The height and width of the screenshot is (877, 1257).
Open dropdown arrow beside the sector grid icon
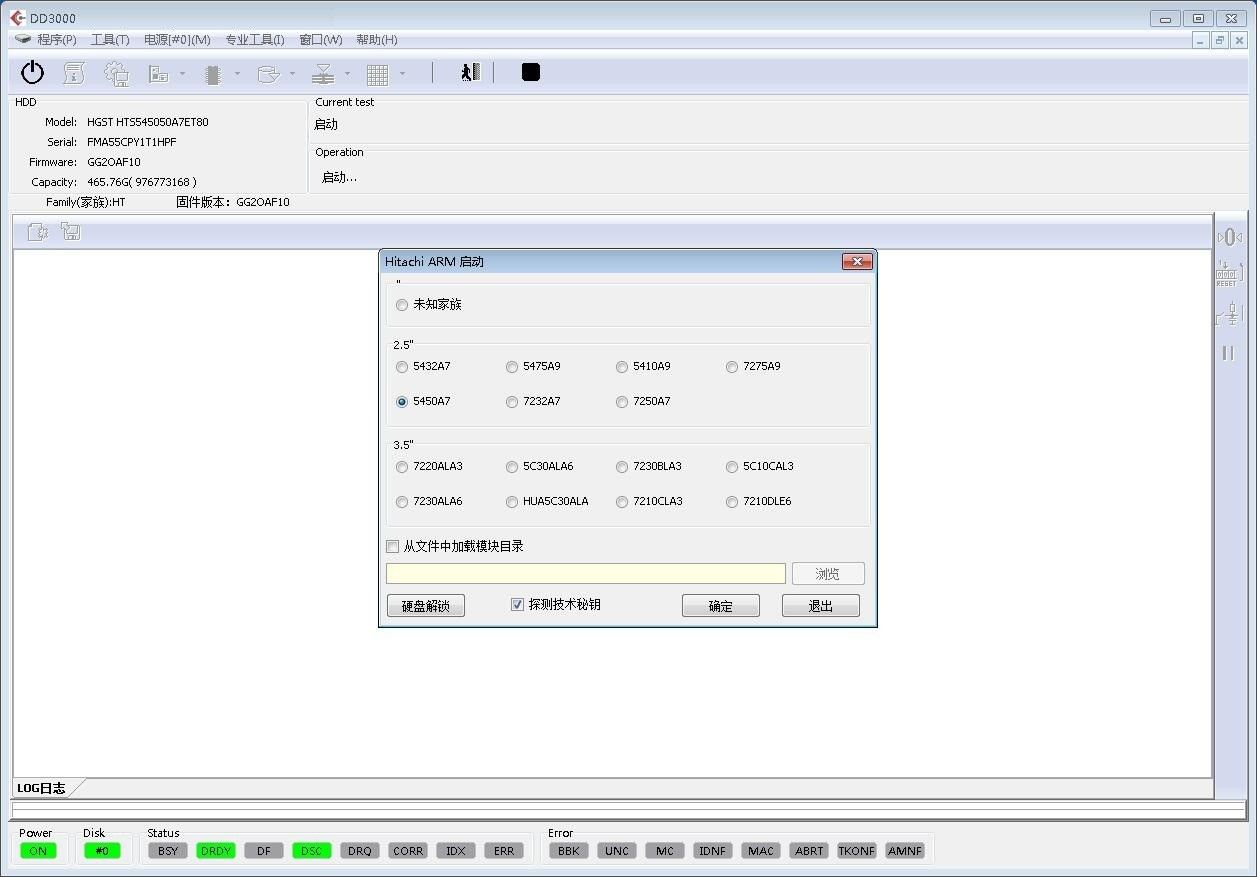tap(402, 73)
